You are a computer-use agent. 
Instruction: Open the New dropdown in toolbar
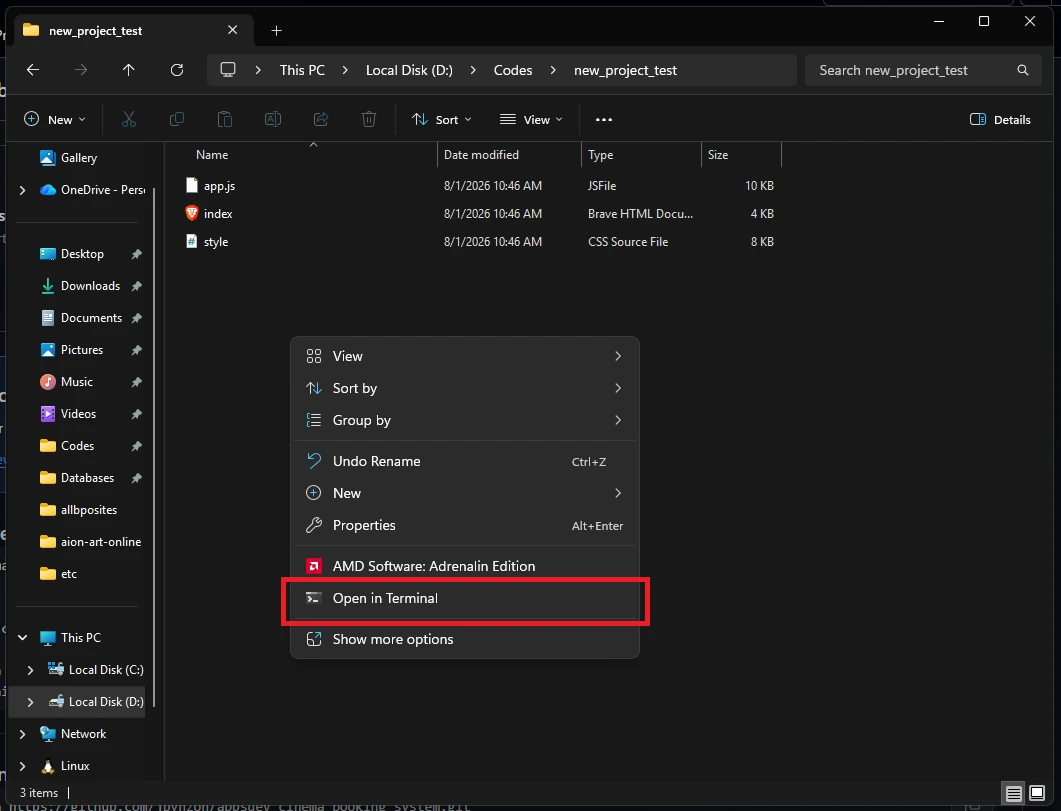(x=55, y=120)
